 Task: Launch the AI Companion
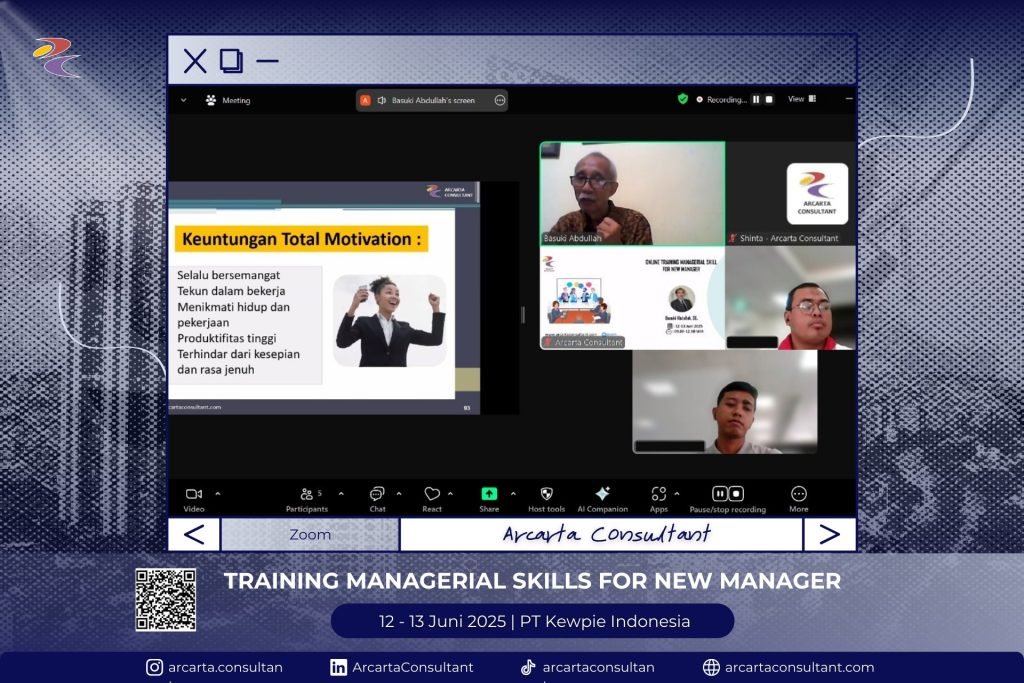[x=602, y=494]
